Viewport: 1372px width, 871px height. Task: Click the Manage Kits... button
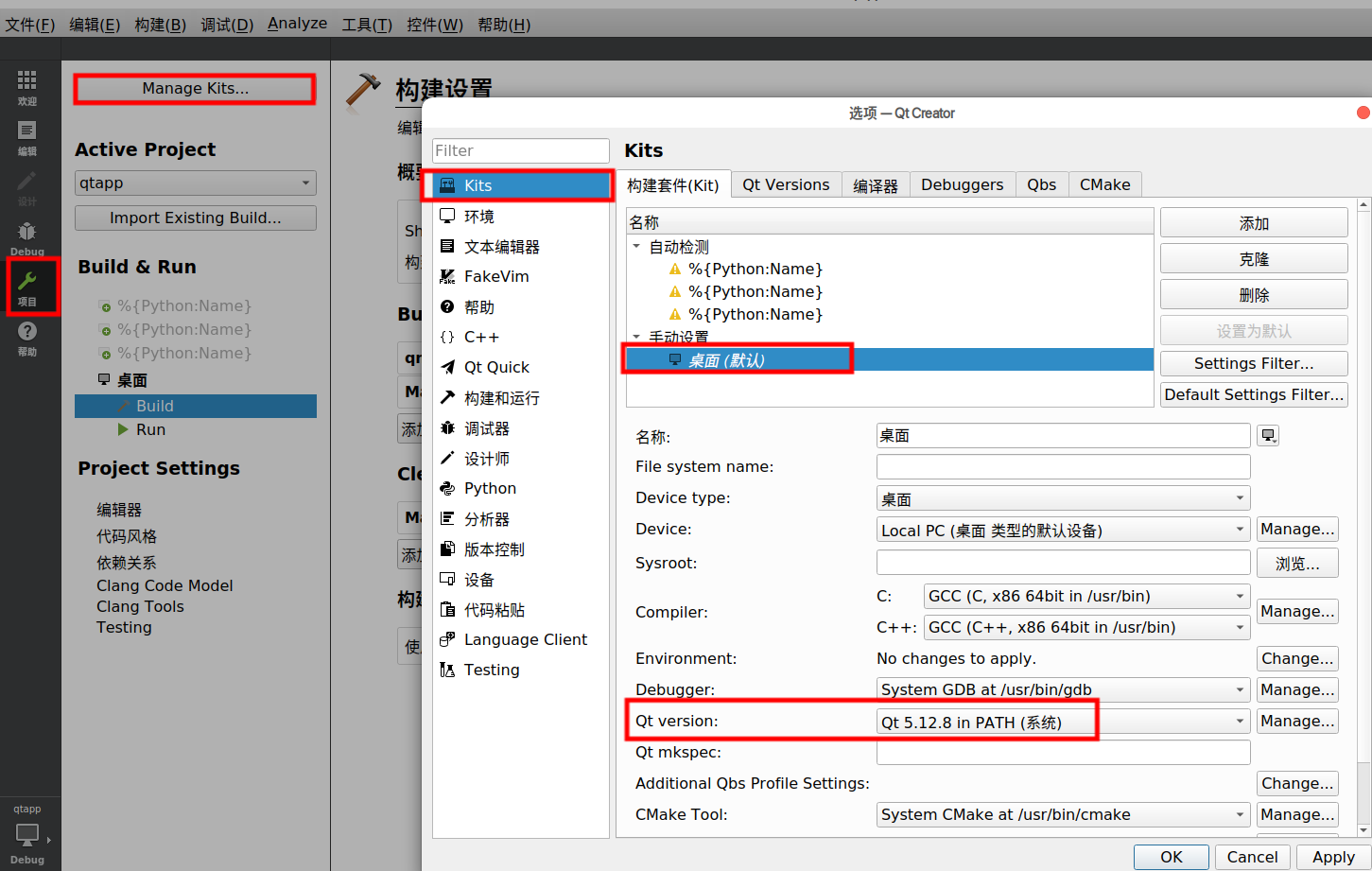click(194, 89)
